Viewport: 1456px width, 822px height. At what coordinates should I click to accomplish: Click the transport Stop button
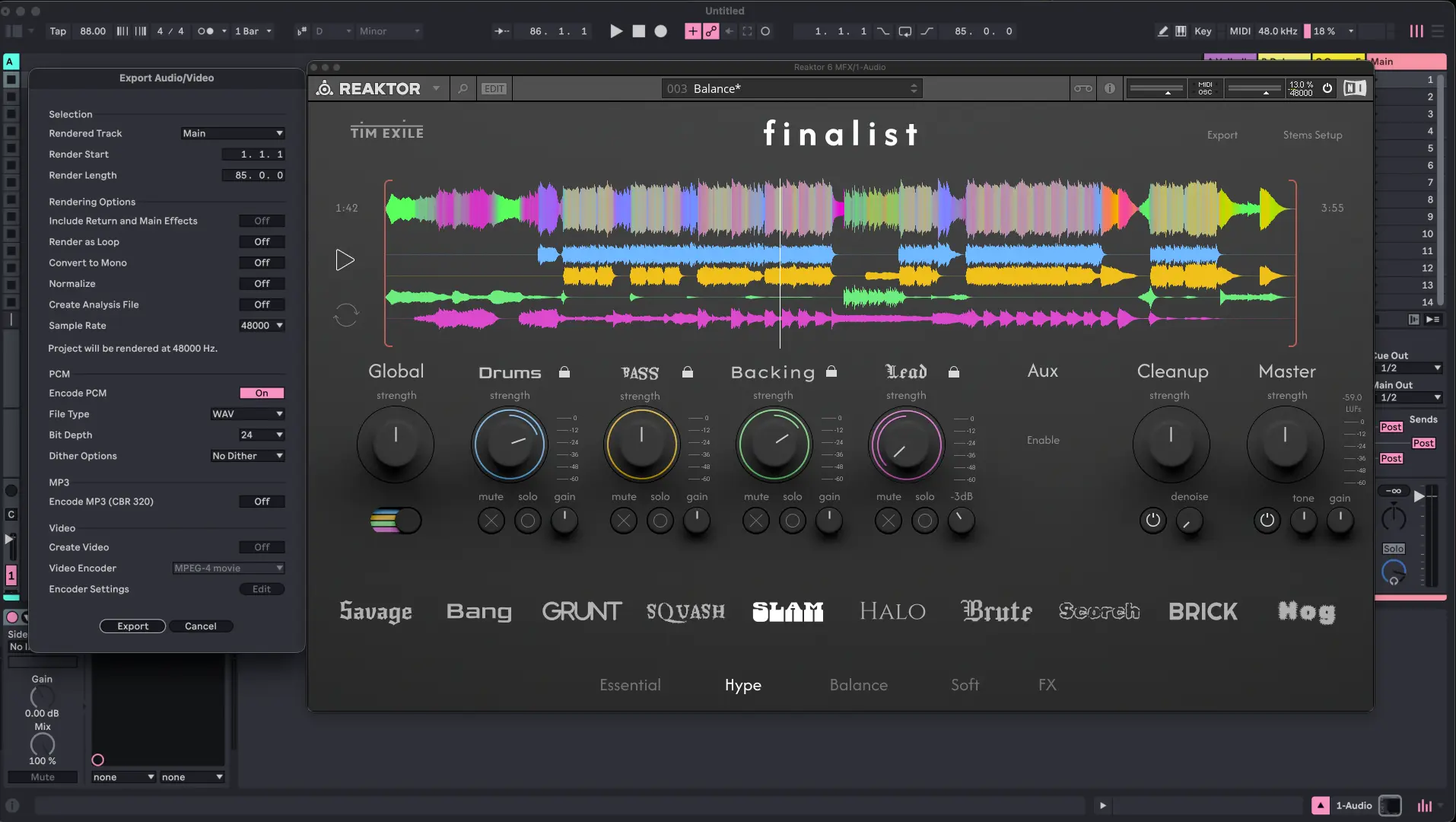[639, 31]
